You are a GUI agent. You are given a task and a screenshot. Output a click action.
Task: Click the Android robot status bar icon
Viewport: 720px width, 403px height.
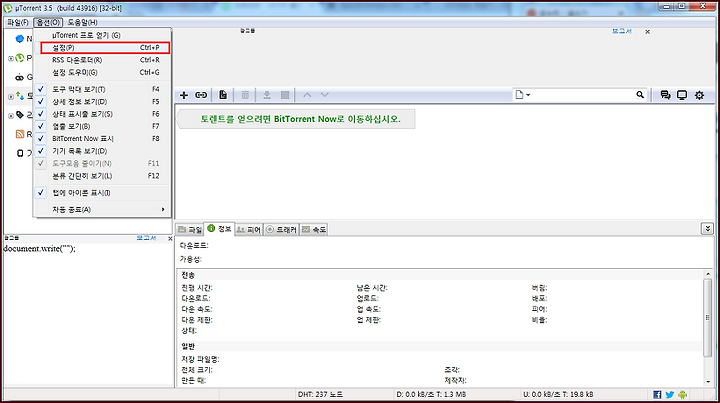tap(682, 394)
